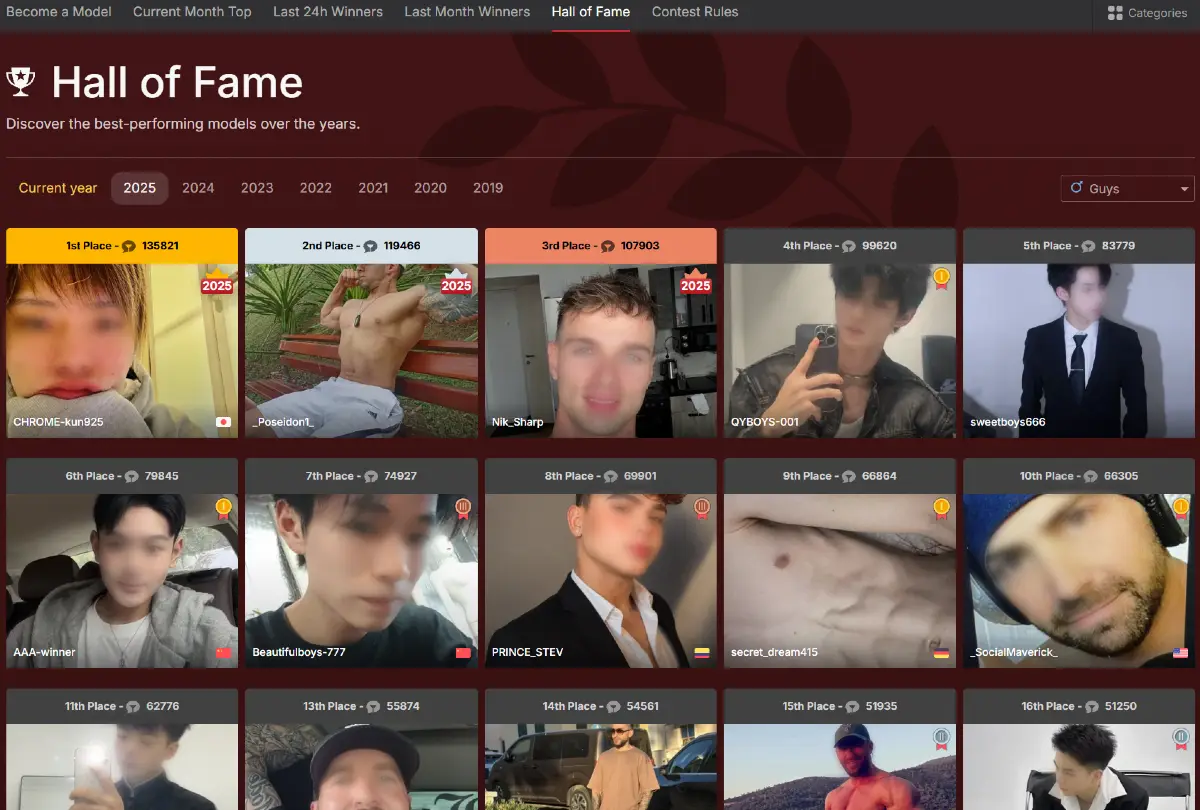The image size is (1200, 810).
Task: Click the 13th Place header score 55874
Action: [x=403, y=707]
